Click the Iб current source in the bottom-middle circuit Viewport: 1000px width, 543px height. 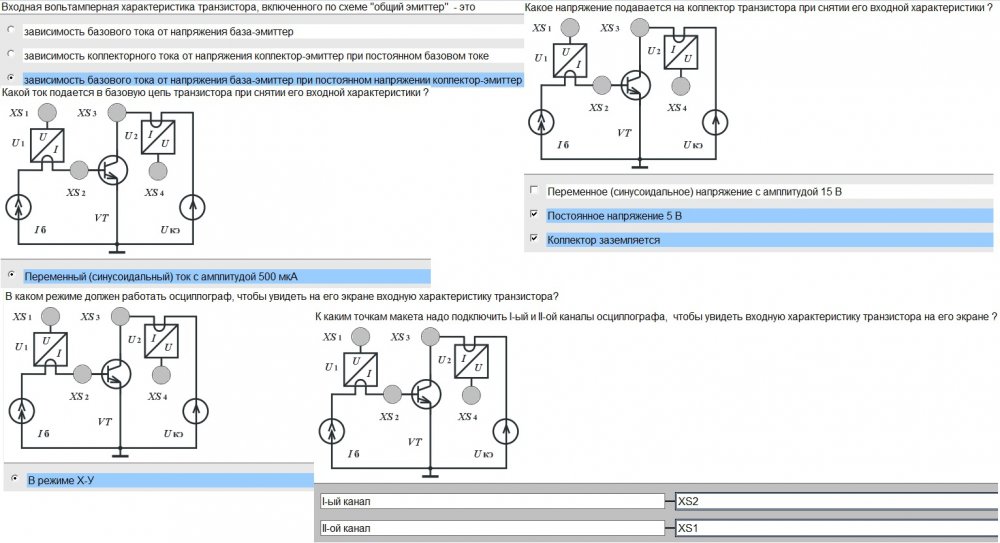click(x=332, y=431)
